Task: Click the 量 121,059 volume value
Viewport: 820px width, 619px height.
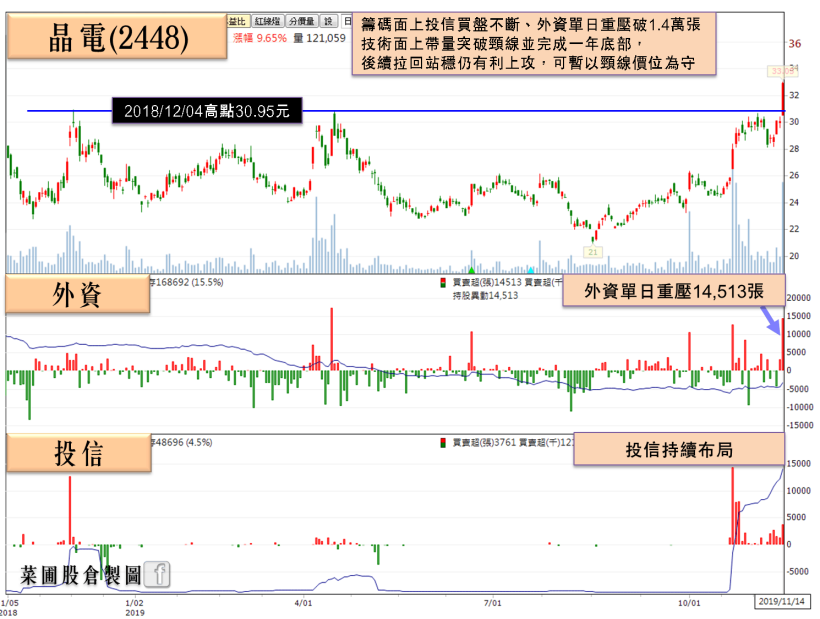Action: [320, 38]
